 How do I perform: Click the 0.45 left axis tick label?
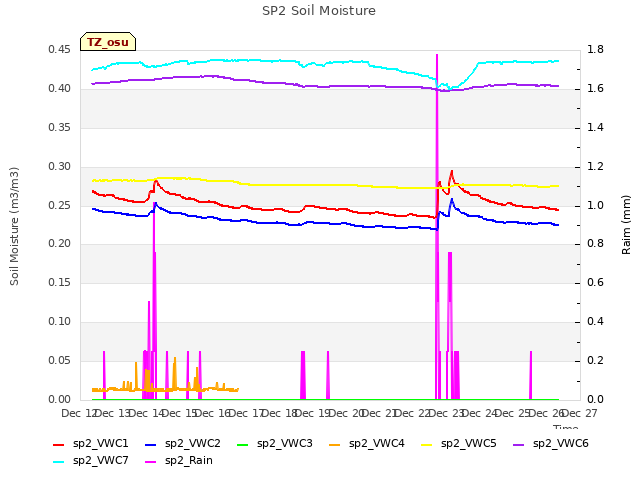(59, 50)
